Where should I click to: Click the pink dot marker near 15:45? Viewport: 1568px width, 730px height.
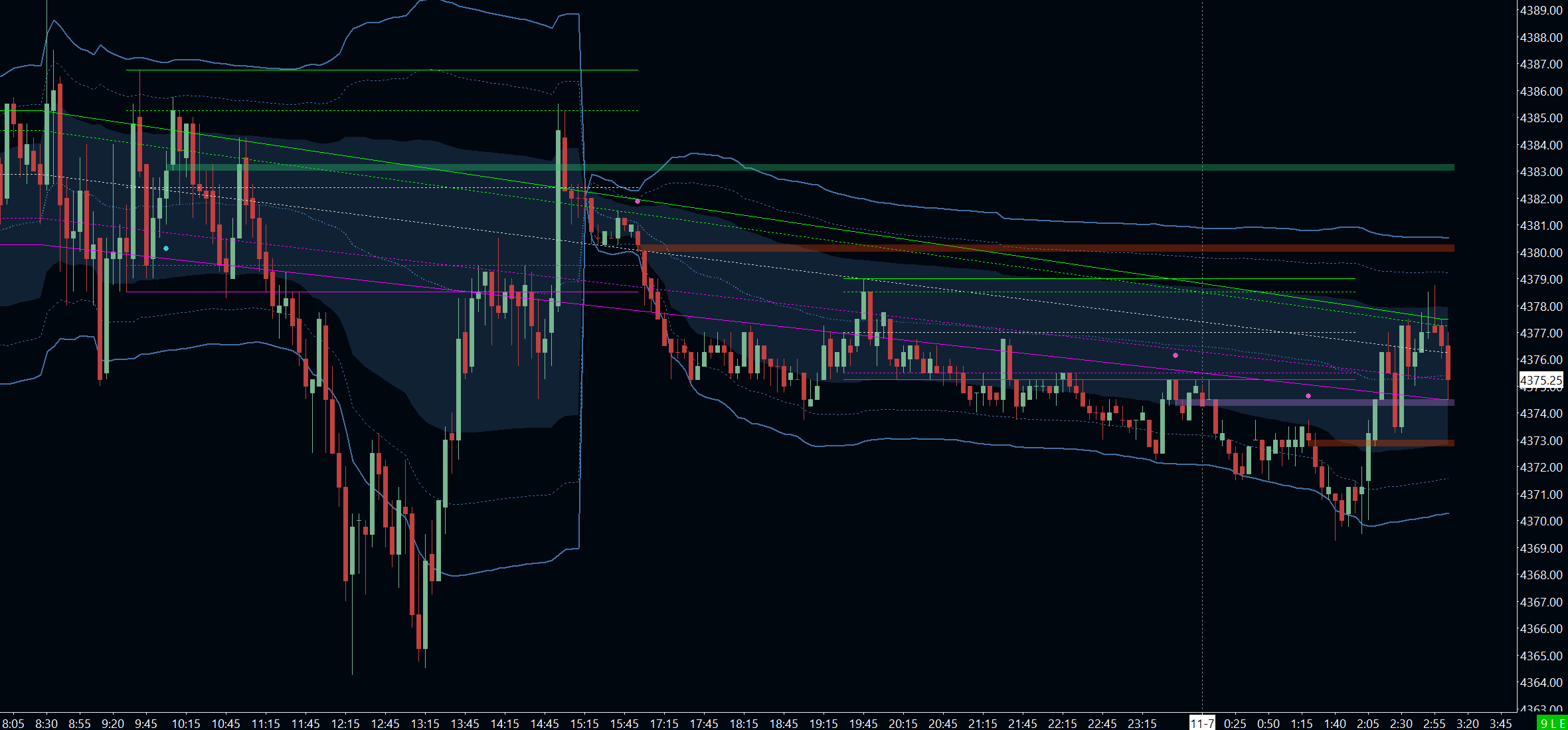638,201
